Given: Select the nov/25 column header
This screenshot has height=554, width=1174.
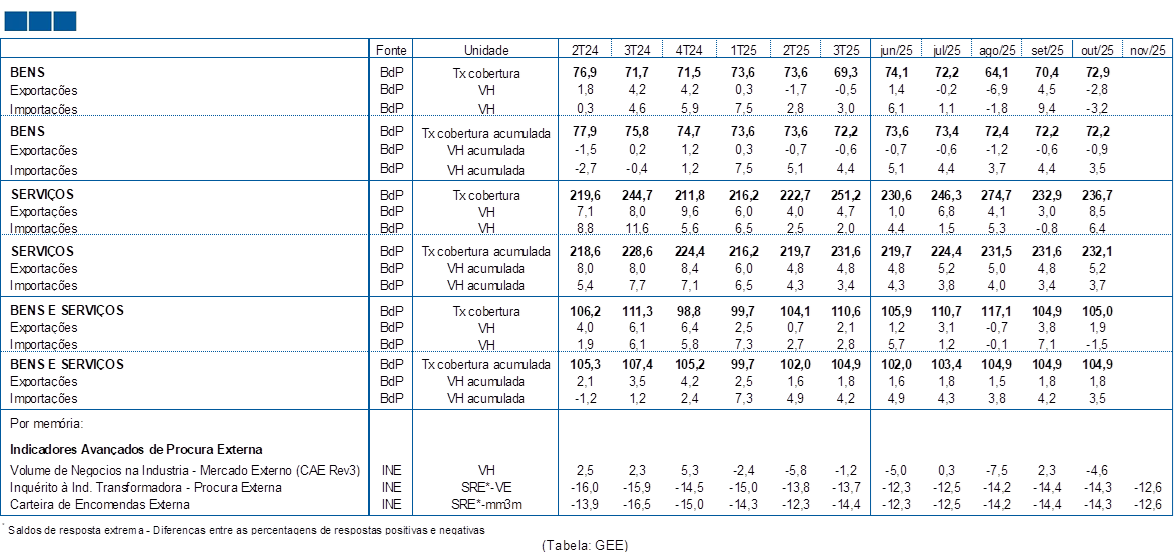Looking at the screenshot, I should (x=1147, y=49).
